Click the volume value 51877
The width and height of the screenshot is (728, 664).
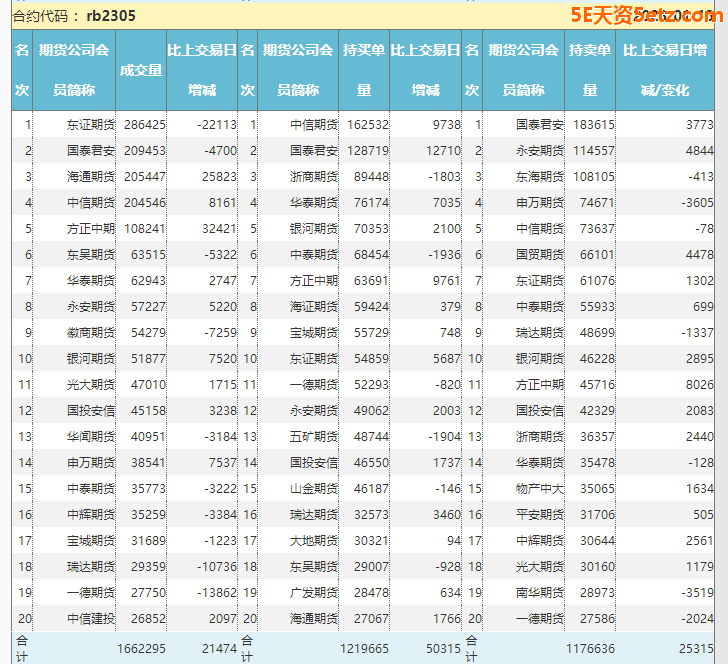(148, 359)
